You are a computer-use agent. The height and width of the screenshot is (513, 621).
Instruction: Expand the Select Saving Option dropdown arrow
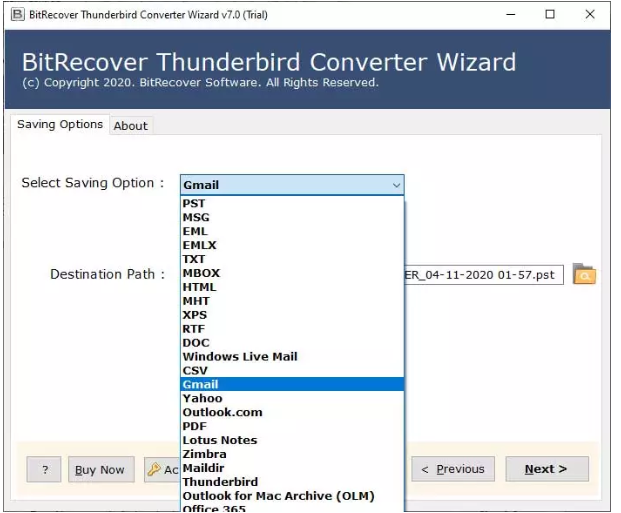[396, 185]
